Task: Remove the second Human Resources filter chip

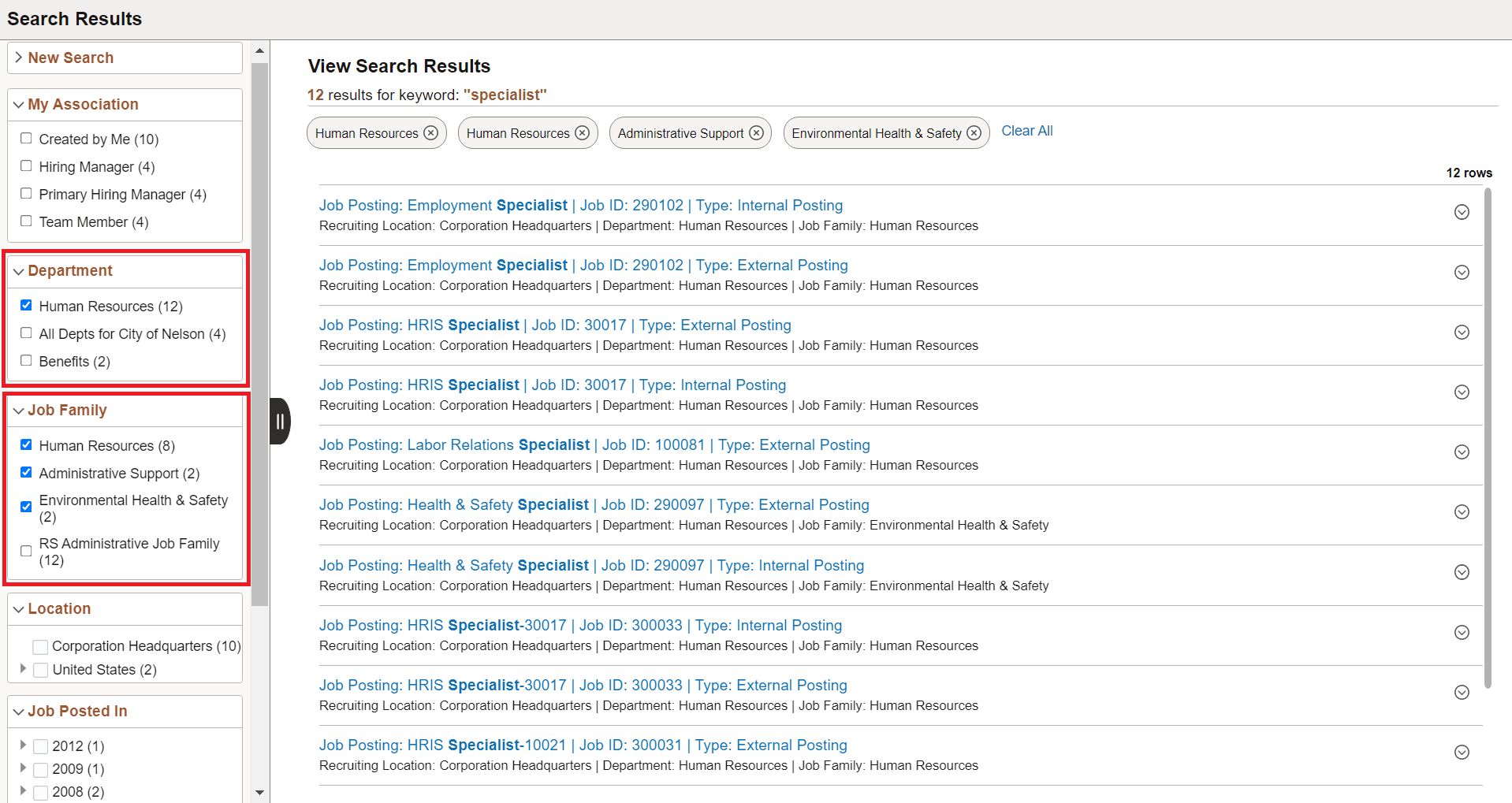Action: coord(582,132)
